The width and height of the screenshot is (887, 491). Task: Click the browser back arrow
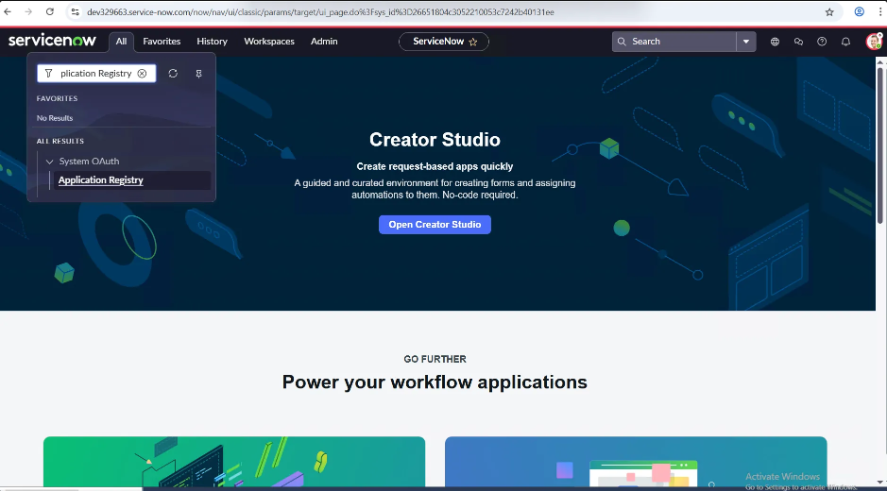[7, 12]
